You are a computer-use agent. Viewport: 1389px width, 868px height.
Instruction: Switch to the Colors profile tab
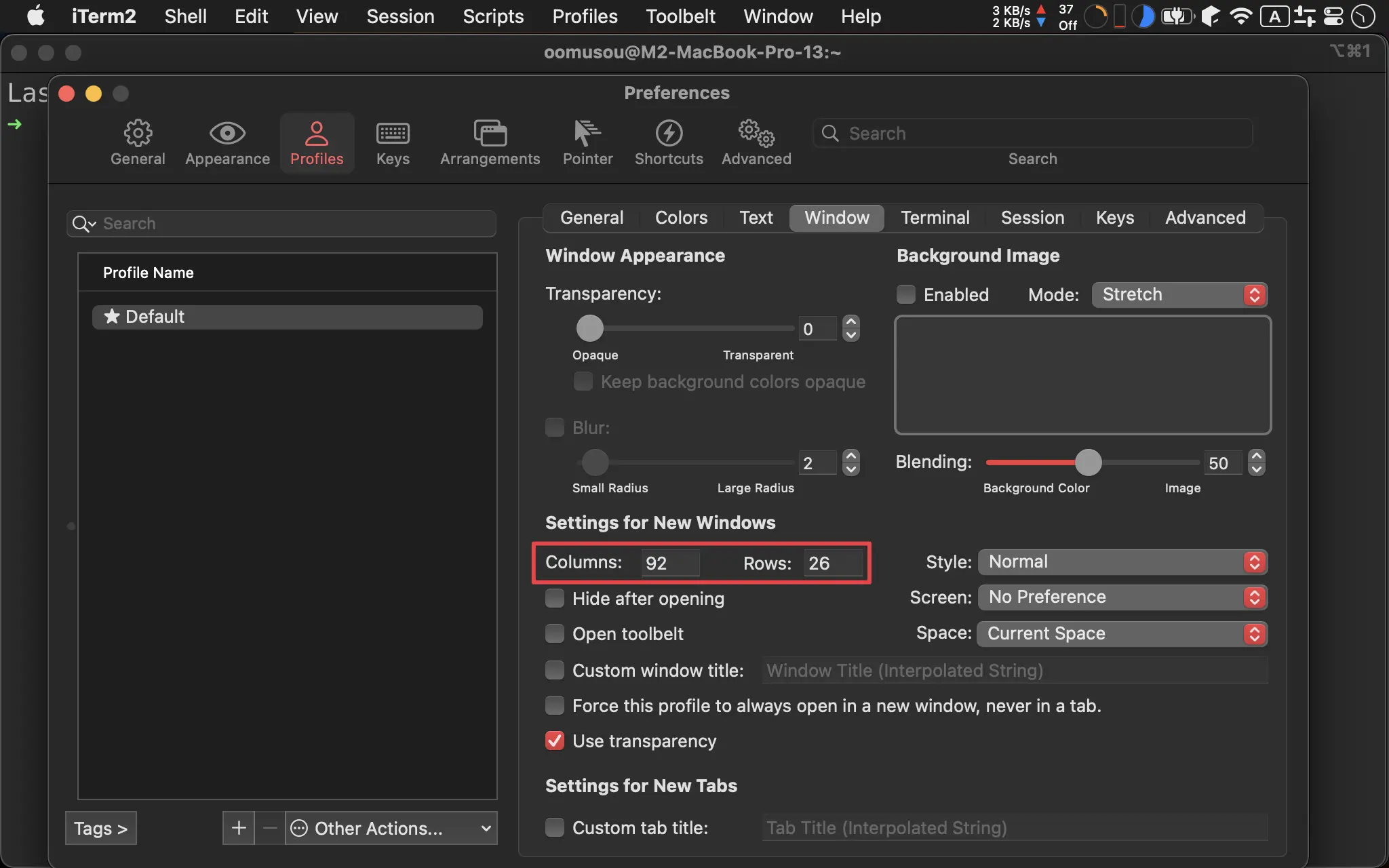[681, 217]
